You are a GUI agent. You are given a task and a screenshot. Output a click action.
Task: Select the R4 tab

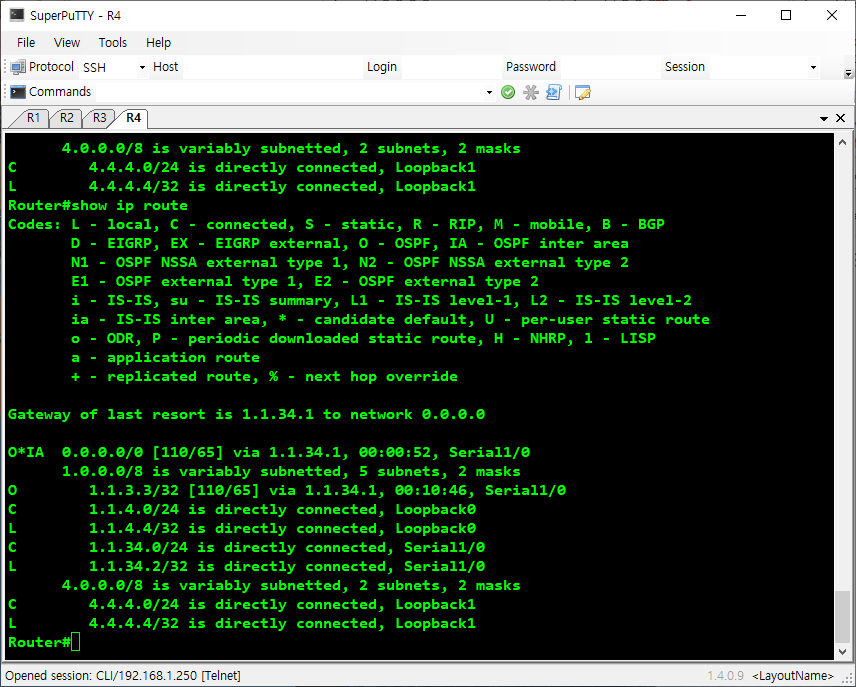point(133,118)
